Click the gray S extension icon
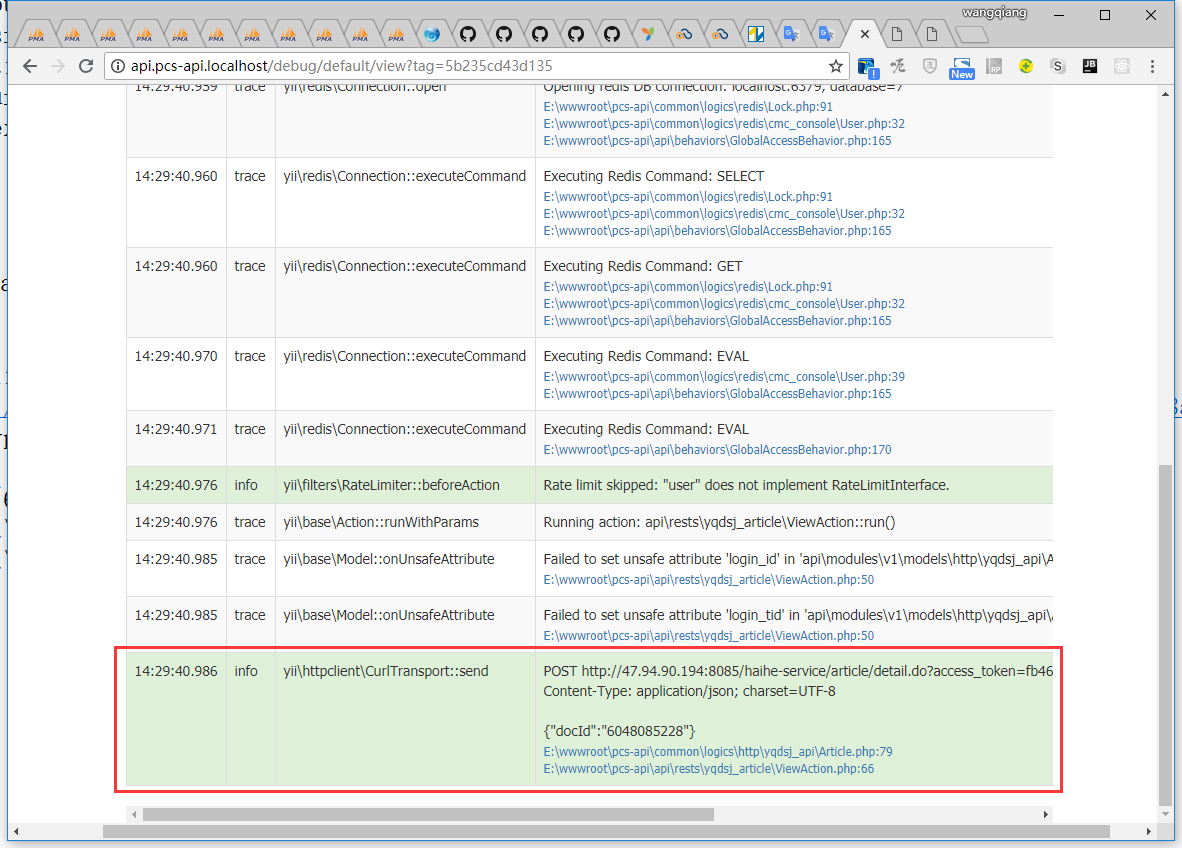This screenshot has height=848, width=1182. (x=1058, y=67)
